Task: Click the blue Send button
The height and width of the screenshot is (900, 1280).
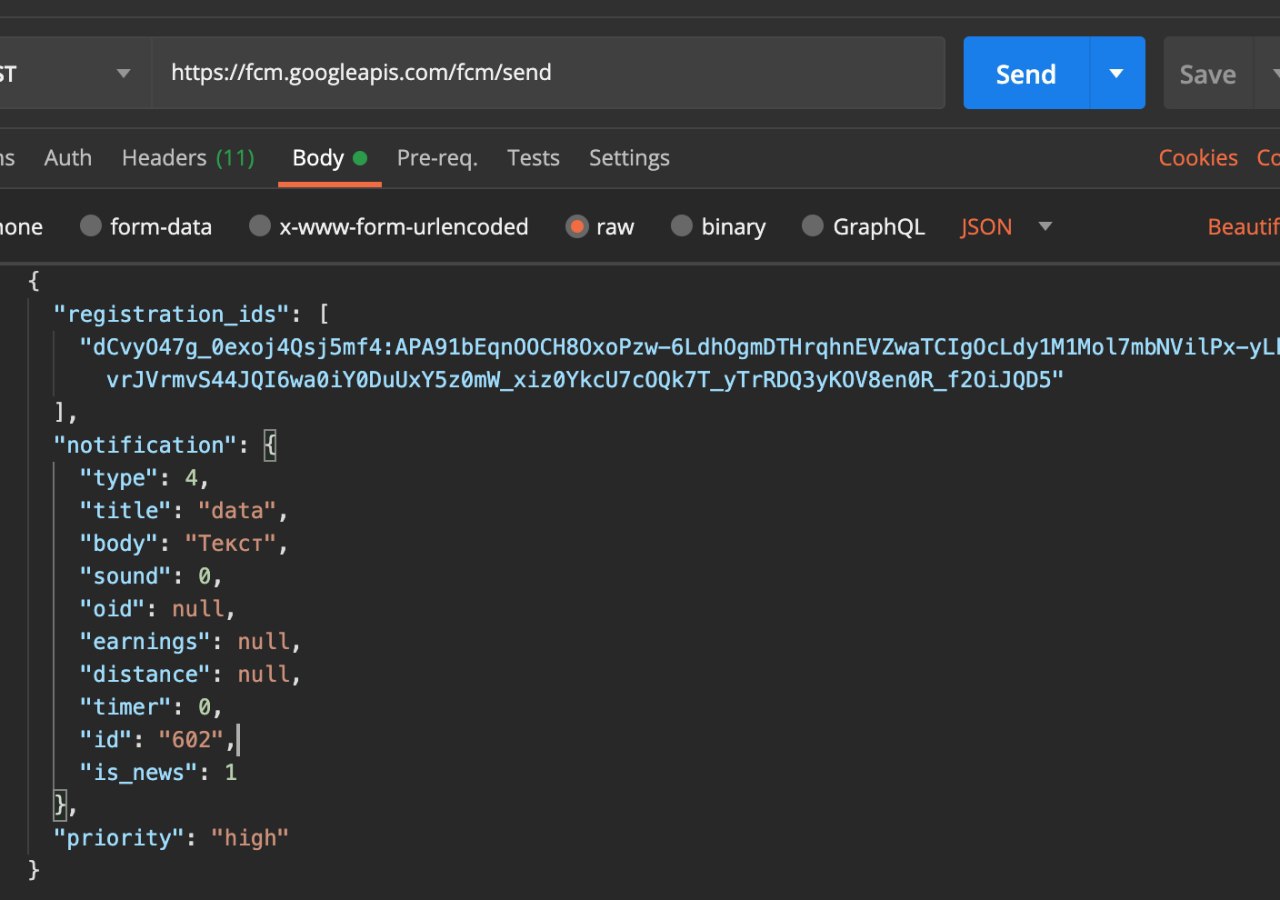Action: (1026, 74)
